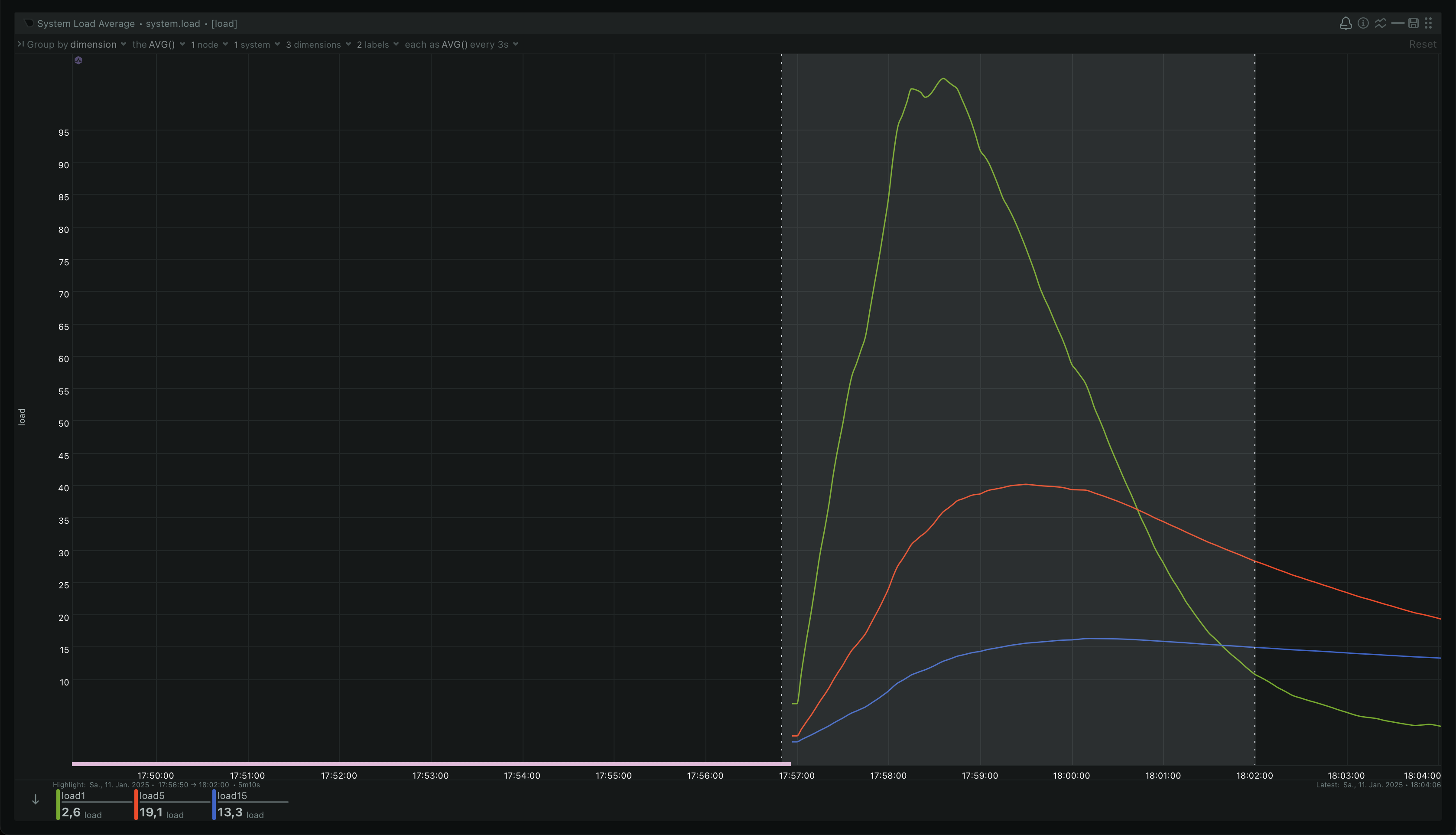The height and width of the screenshot is (835, 1456).
Task: Open the alerts bell icon
Action: coord(1345,23)
